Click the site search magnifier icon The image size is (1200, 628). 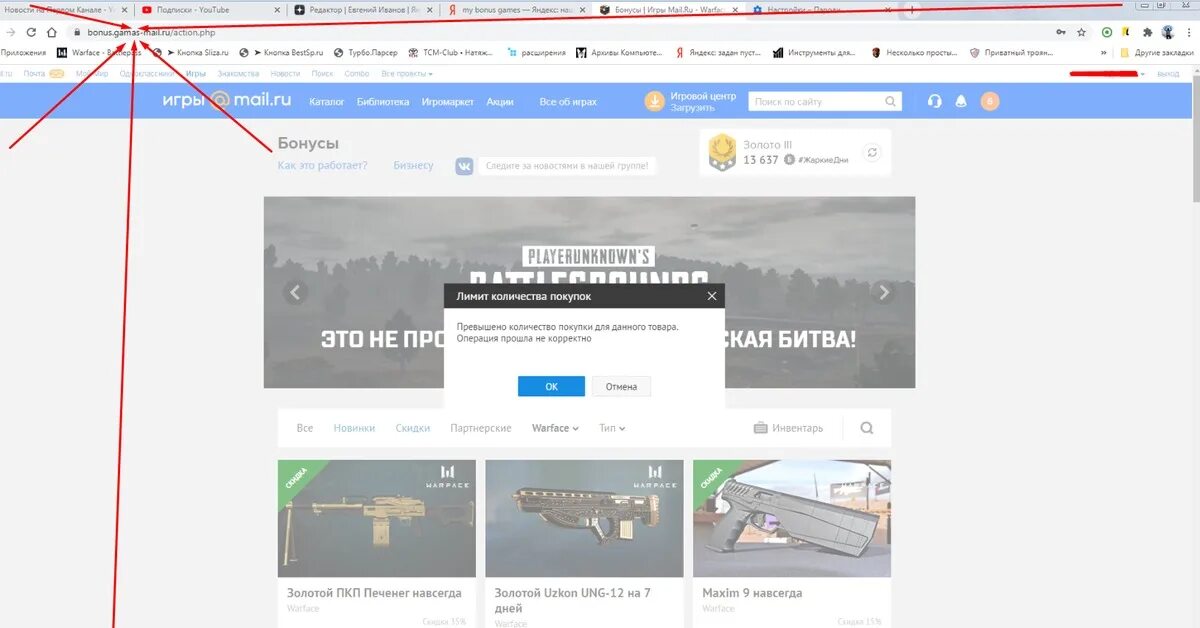click(891, 101)
